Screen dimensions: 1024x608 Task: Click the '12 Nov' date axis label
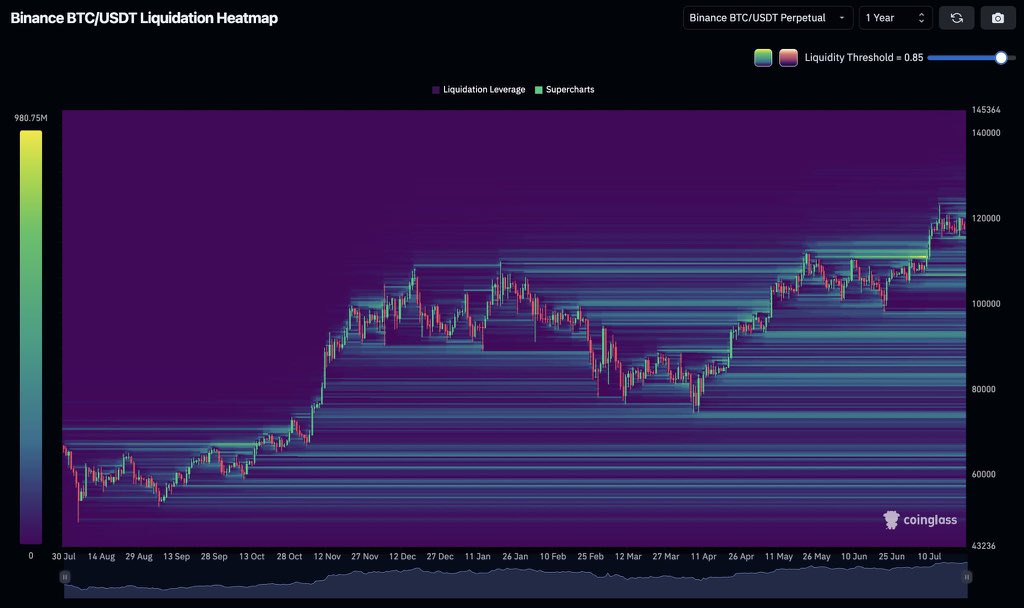pos(327,556)
